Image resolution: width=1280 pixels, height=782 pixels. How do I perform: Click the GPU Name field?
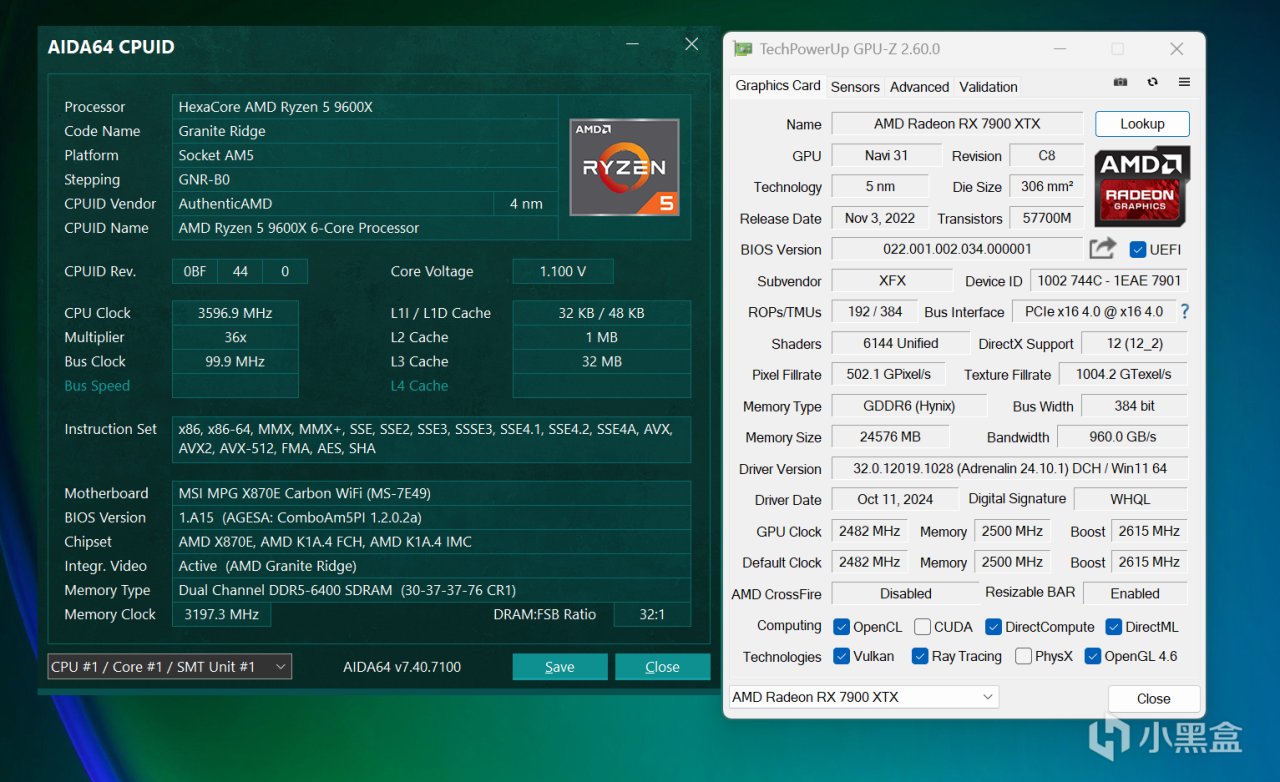click(957, 124)
